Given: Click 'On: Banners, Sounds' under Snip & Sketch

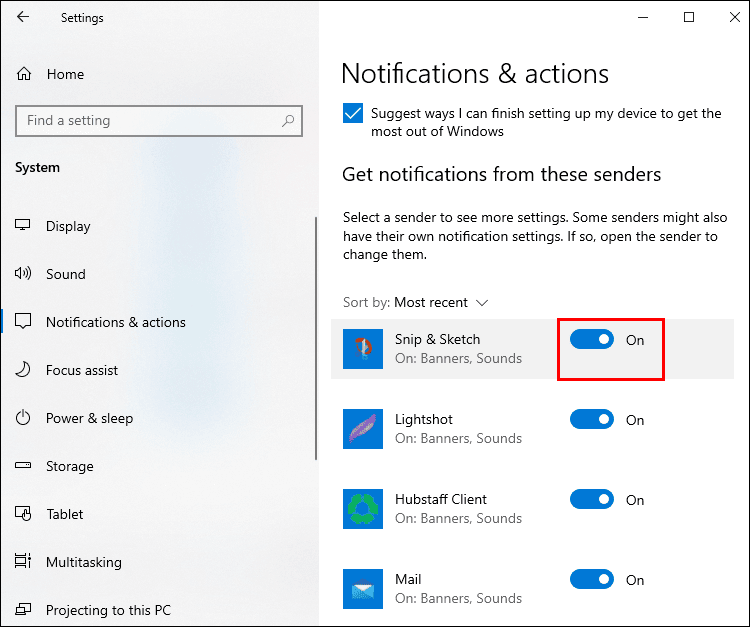Looking at the screenshot, I should pos(458,359).
